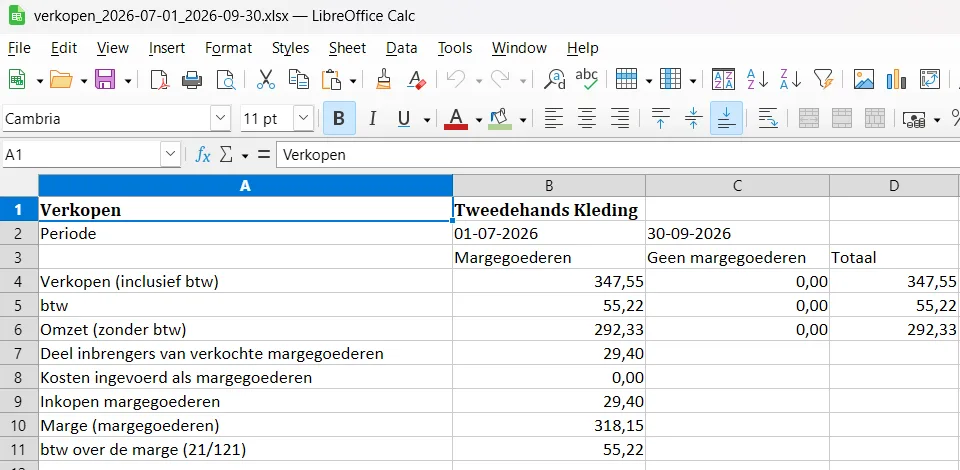
Task: Toggle Align Right
Action: coord(620,118)
